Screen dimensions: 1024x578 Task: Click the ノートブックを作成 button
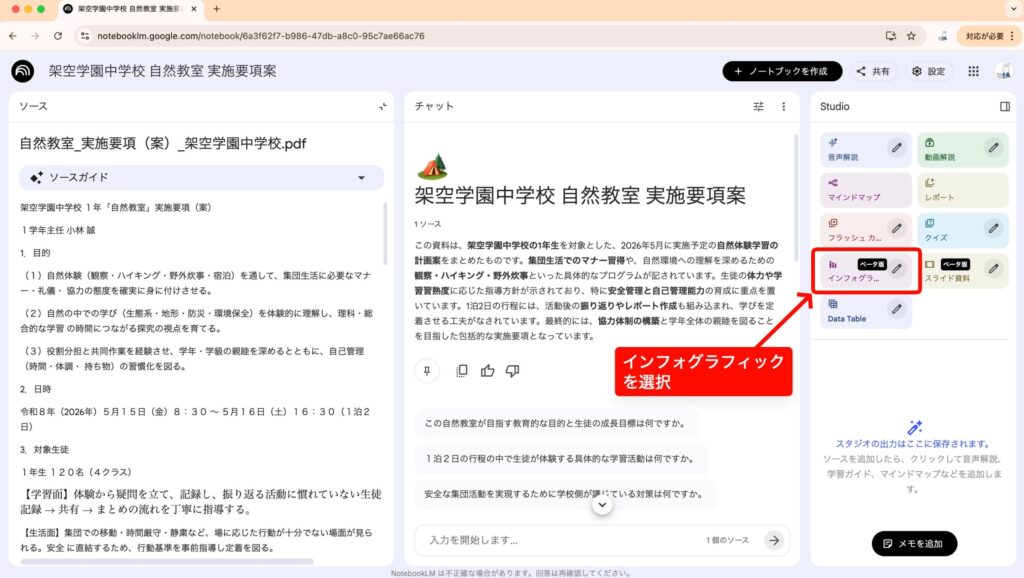click(x=782, y=72)
